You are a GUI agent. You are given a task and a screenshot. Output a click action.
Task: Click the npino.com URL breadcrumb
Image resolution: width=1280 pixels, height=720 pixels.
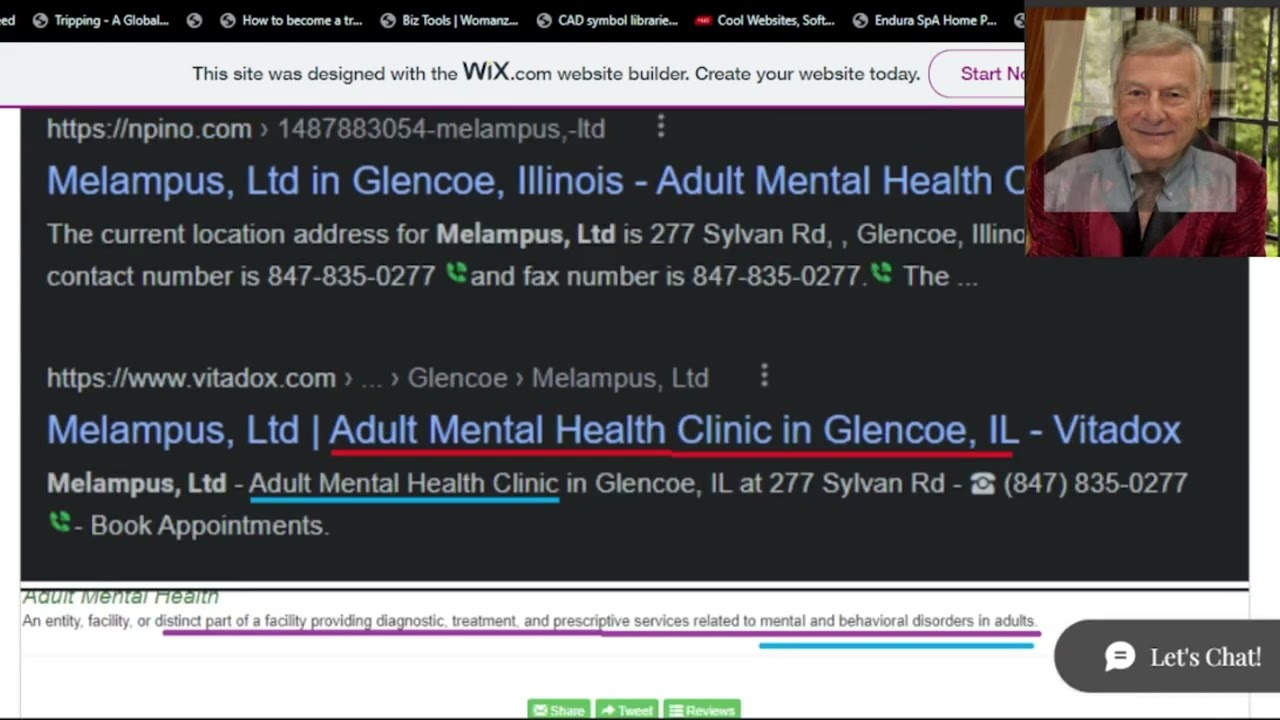click(325, 129)
